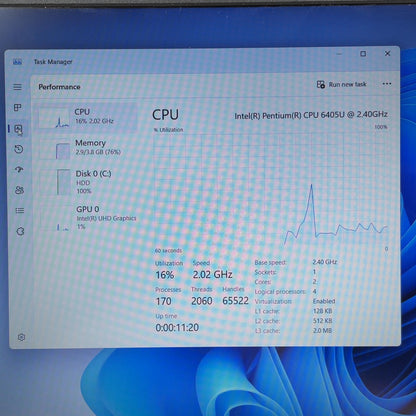Screen dimensions: 416x416
Task: Click the 2.02 GHz speed value
Action: 212,275
